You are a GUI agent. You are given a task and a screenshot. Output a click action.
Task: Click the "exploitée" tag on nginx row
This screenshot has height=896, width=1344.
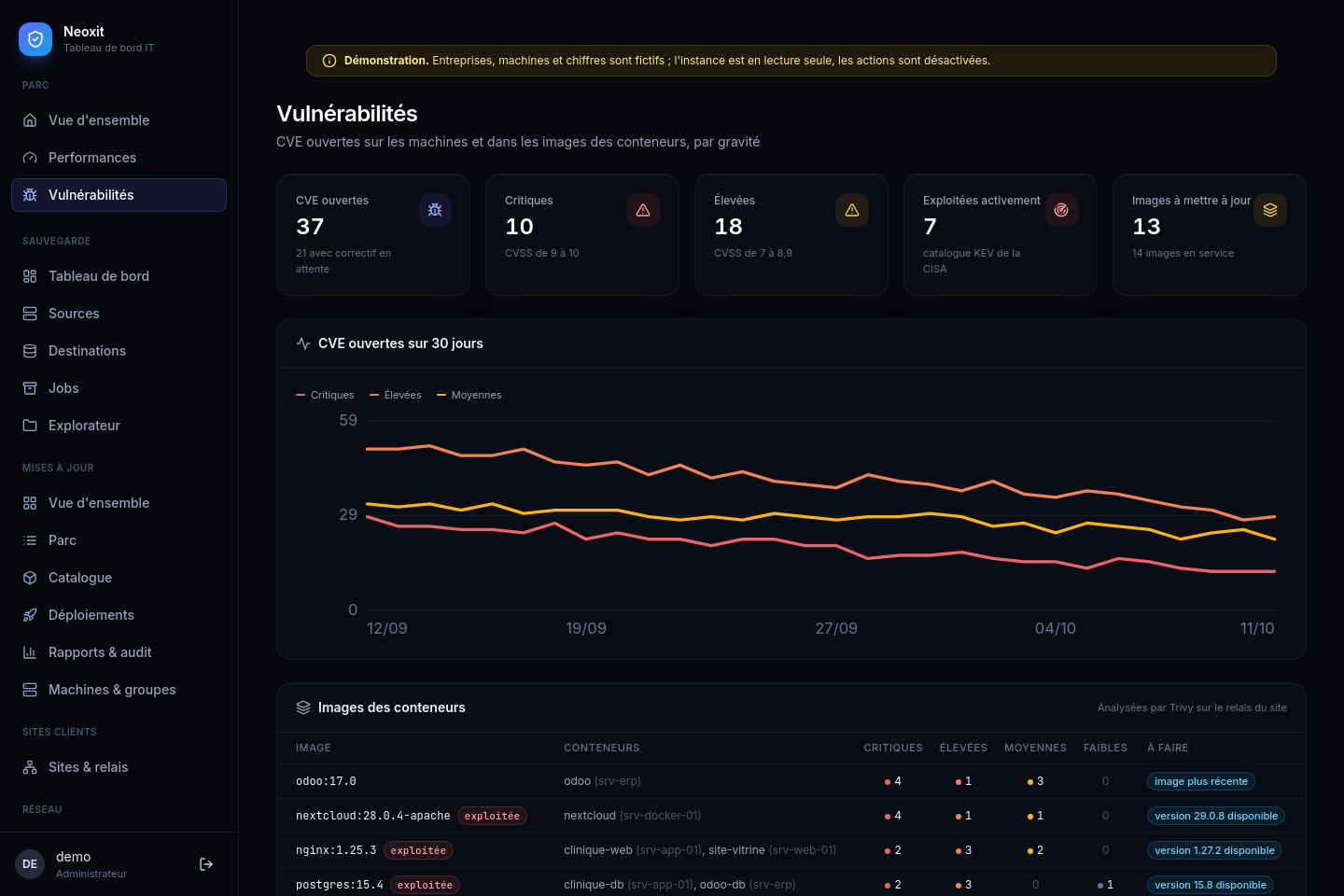click(x=418, y=850)
